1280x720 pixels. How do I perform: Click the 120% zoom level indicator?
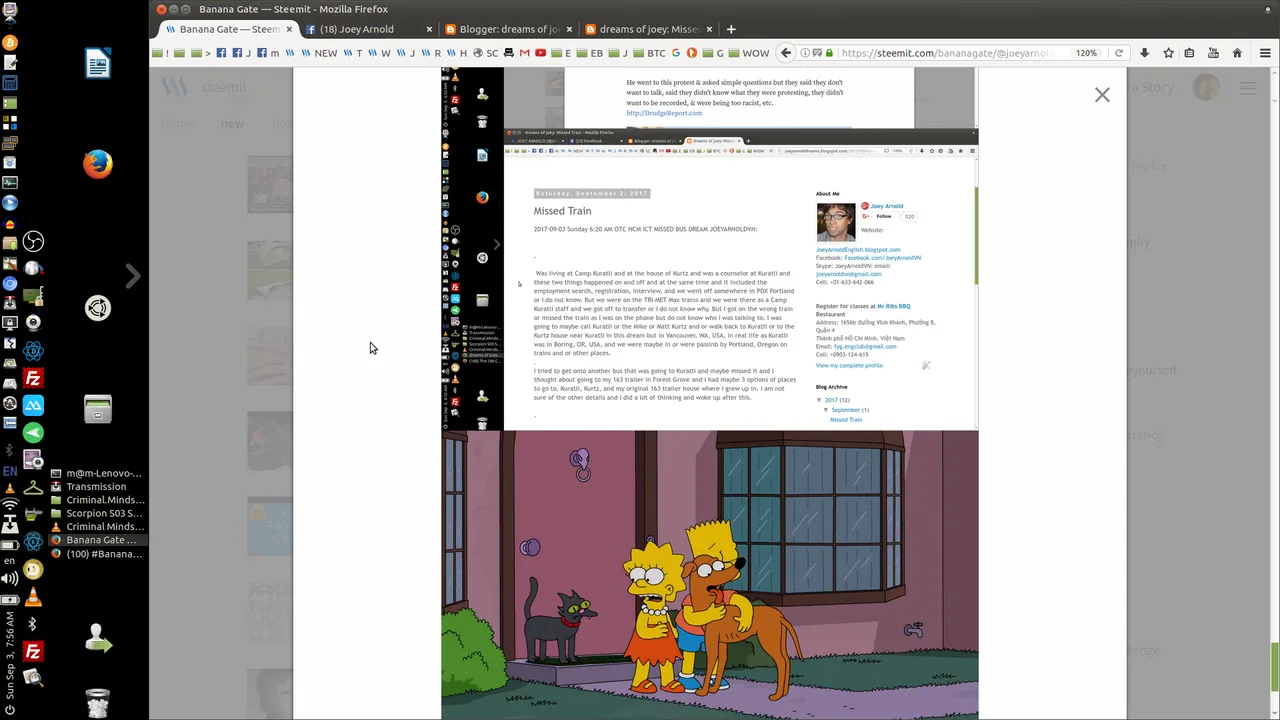1086,53
